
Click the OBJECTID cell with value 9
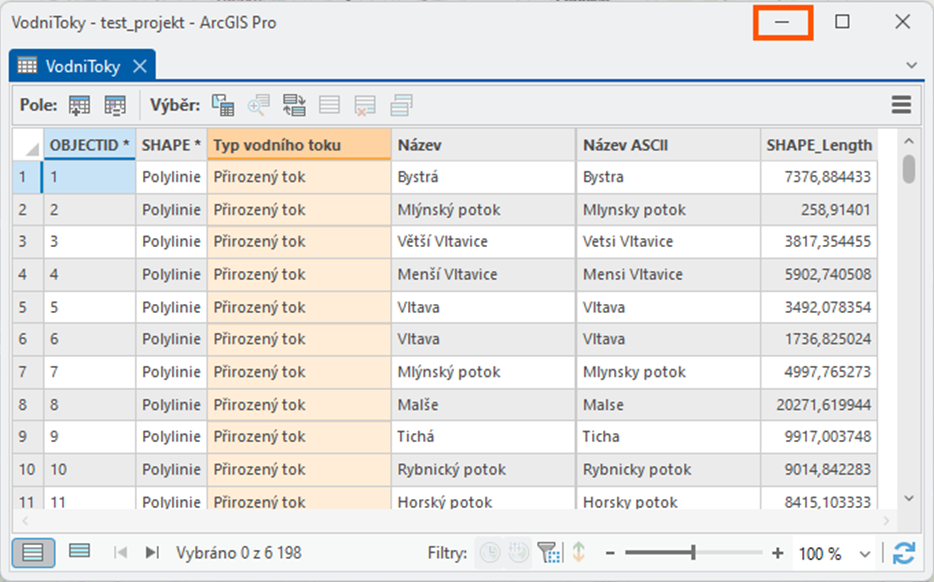89,437
